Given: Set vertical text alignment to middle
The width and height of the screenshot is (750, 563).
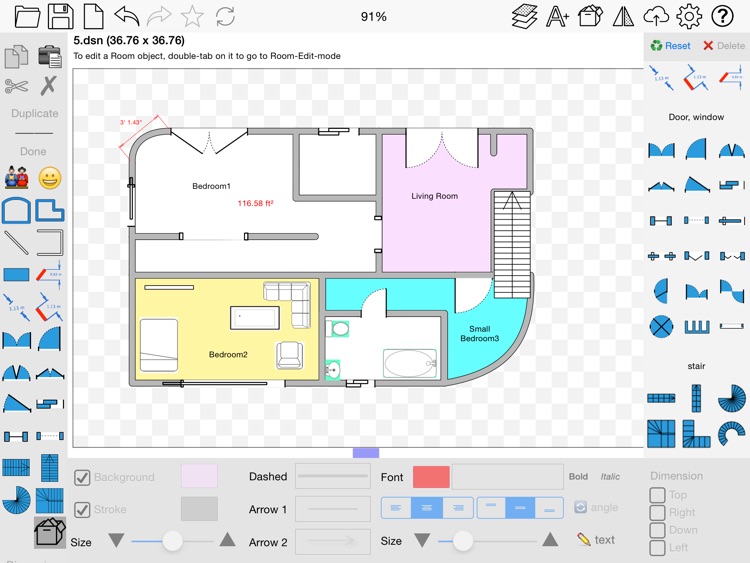Looking at the screenshot, I should click(x=520, y=508).
